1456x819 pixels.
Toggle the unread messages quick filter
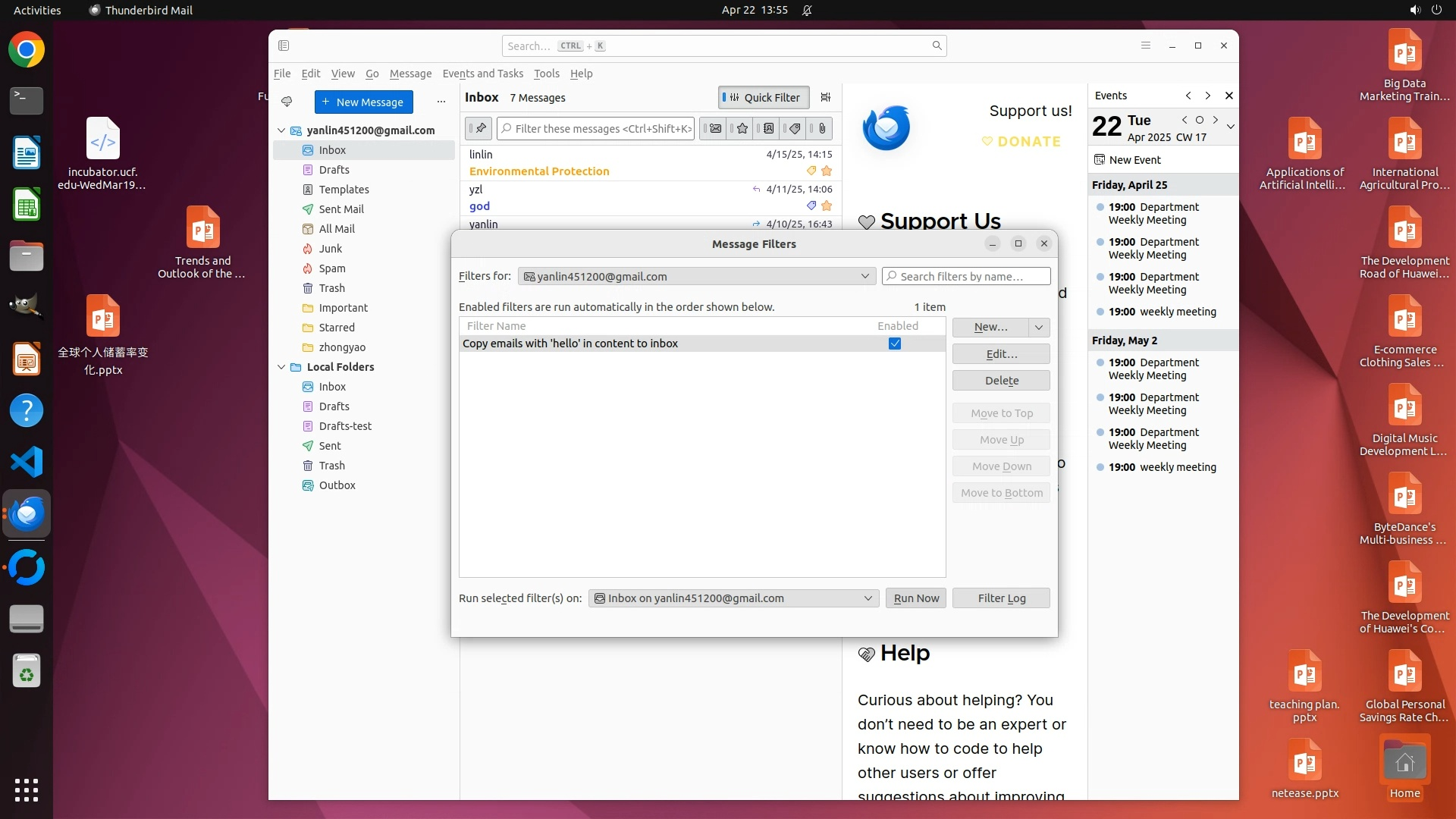pyautogui.click(x=714, y=129)
